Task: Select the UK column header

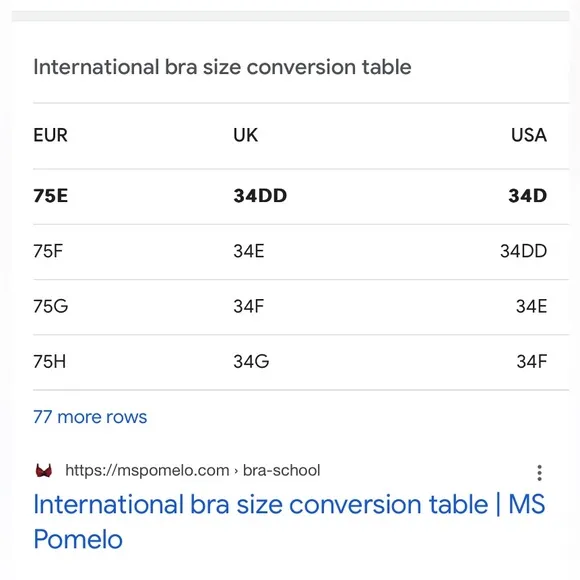Action: click(245, 135)
